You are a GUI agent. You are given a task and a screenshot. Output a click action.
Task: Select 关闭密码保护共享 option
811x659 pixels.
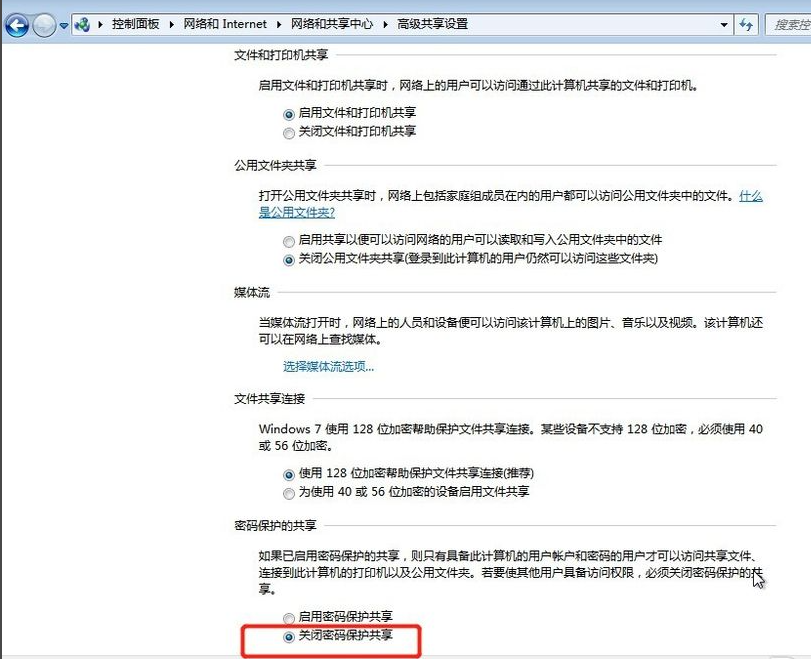pyautogui.click(x=289, y=636)
